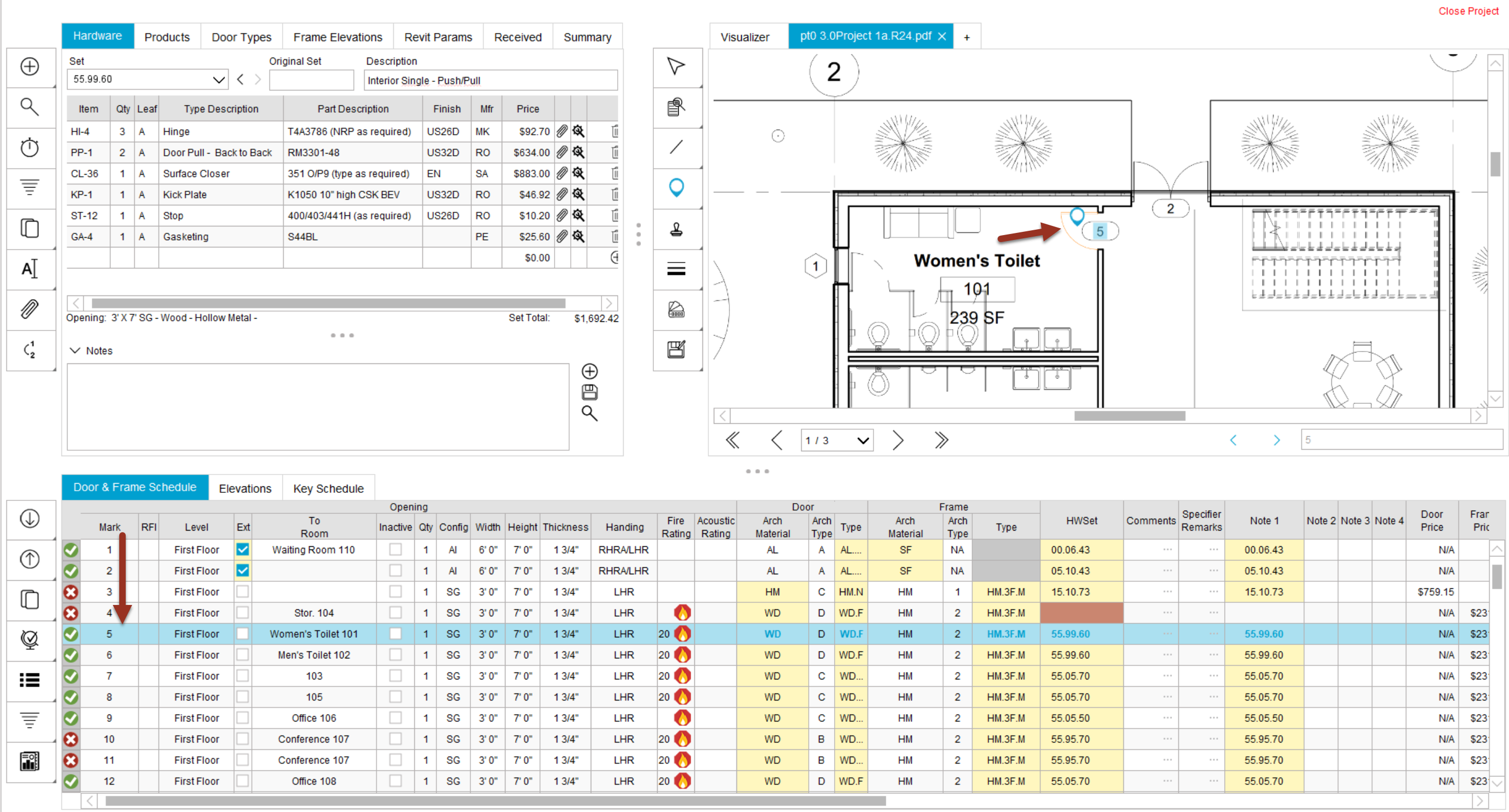Click the paperclip attachment icon in Hardware sidebar
Image resolution: width=1509 pixels, height=812 pixels.
29,308
